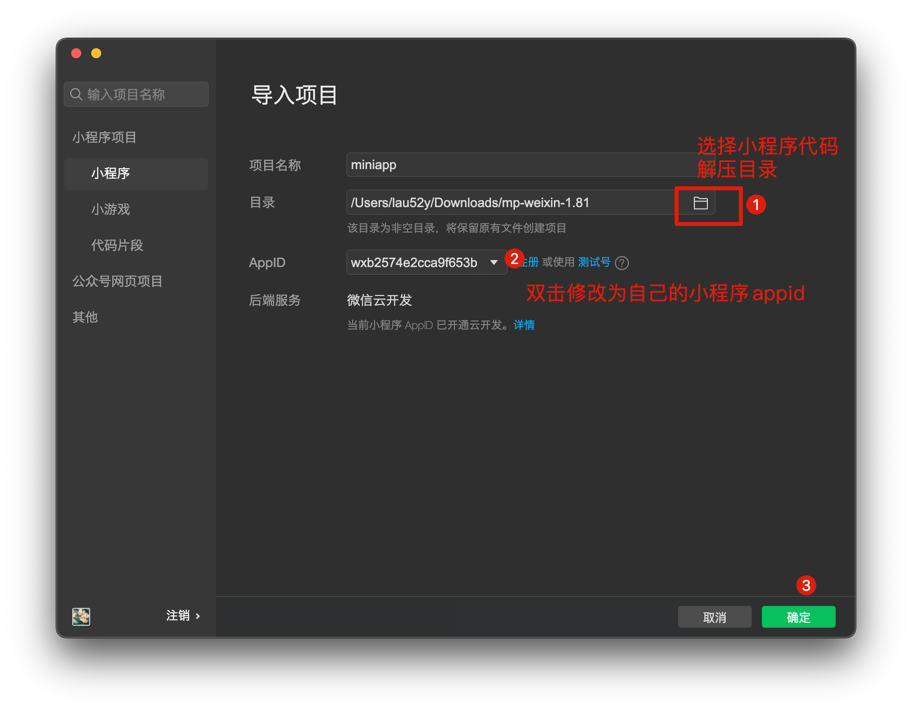Viewport: 912px width, 712px height.
Task: Click the AppID field wxb2574e2cca9f653b
Action: tap(426, 262)
